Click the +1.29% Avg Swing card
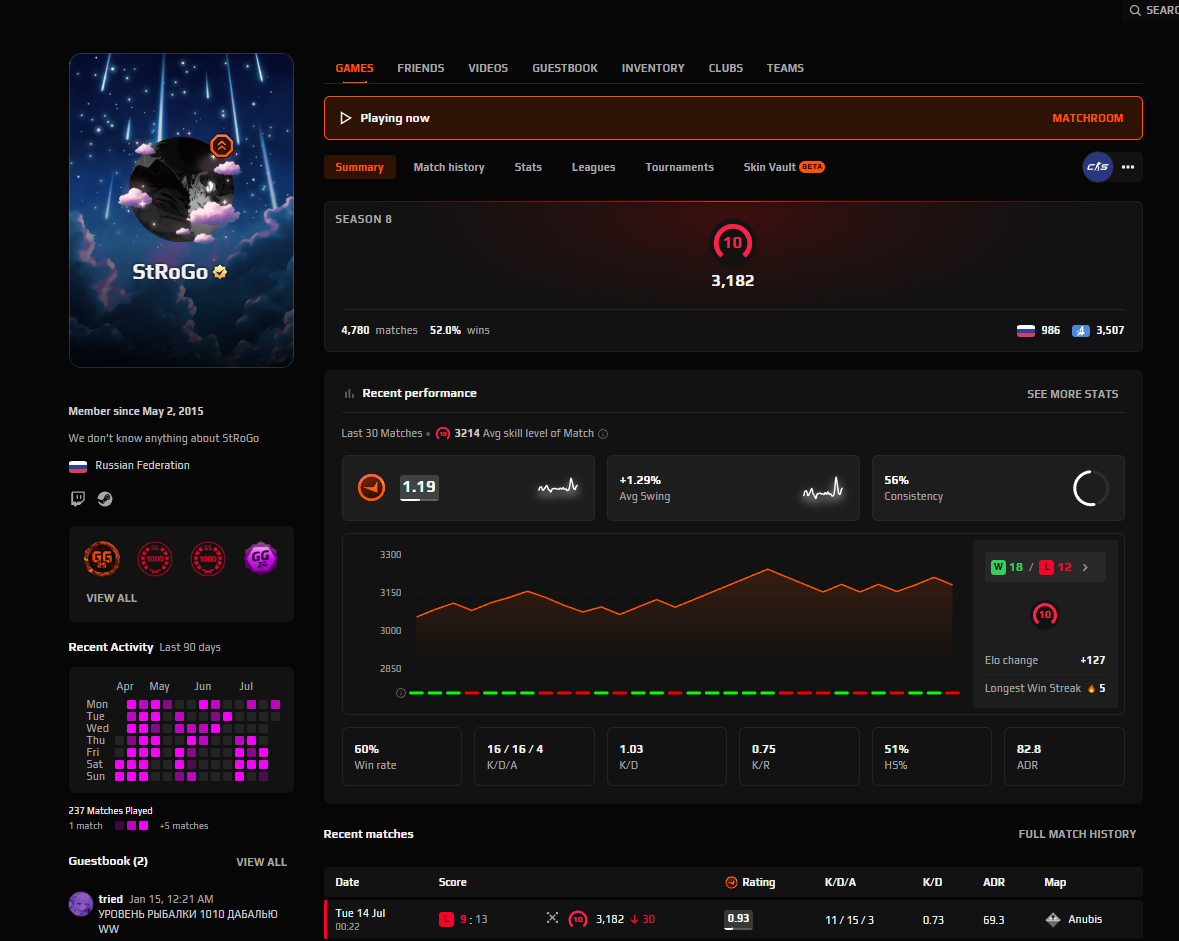The width and height of the screenshot is (1179, 941). pos(733,488)
